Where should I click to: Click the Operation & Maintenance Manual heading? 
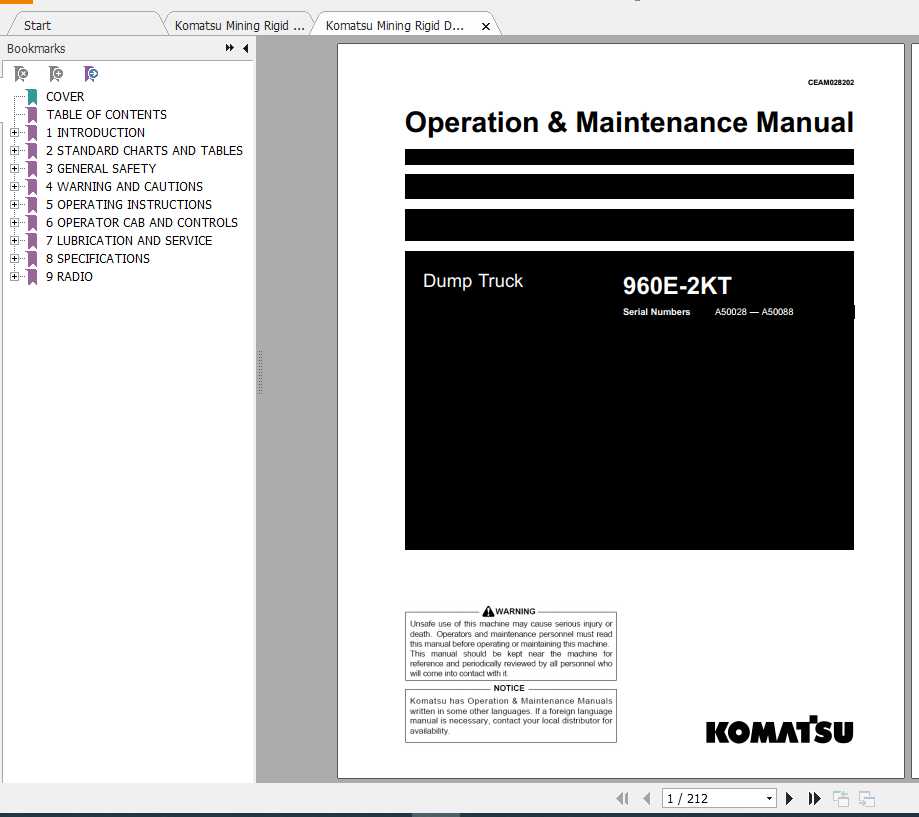tap(629, 122)
